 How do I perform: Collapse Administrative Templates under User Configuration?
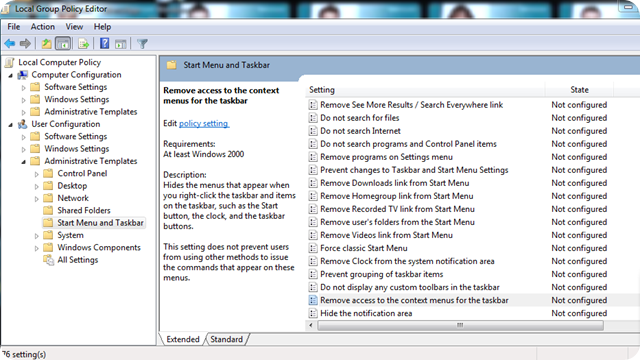pyautogui.click(x=24, y=162)
